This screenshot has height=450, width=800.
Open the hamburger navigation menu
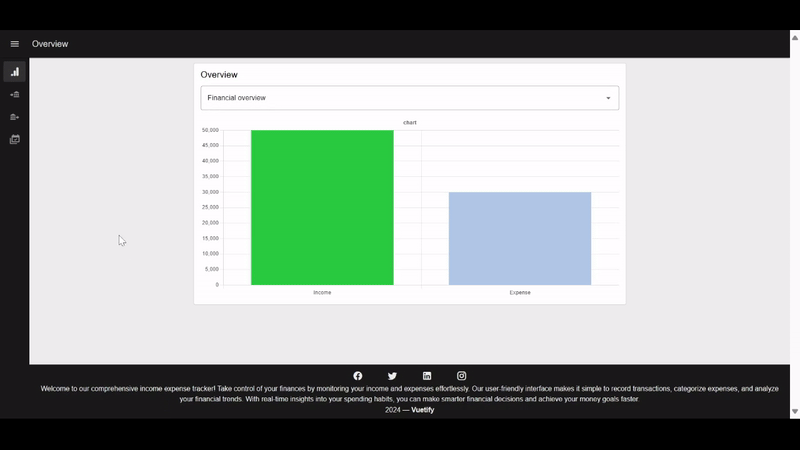click(15, 44)
